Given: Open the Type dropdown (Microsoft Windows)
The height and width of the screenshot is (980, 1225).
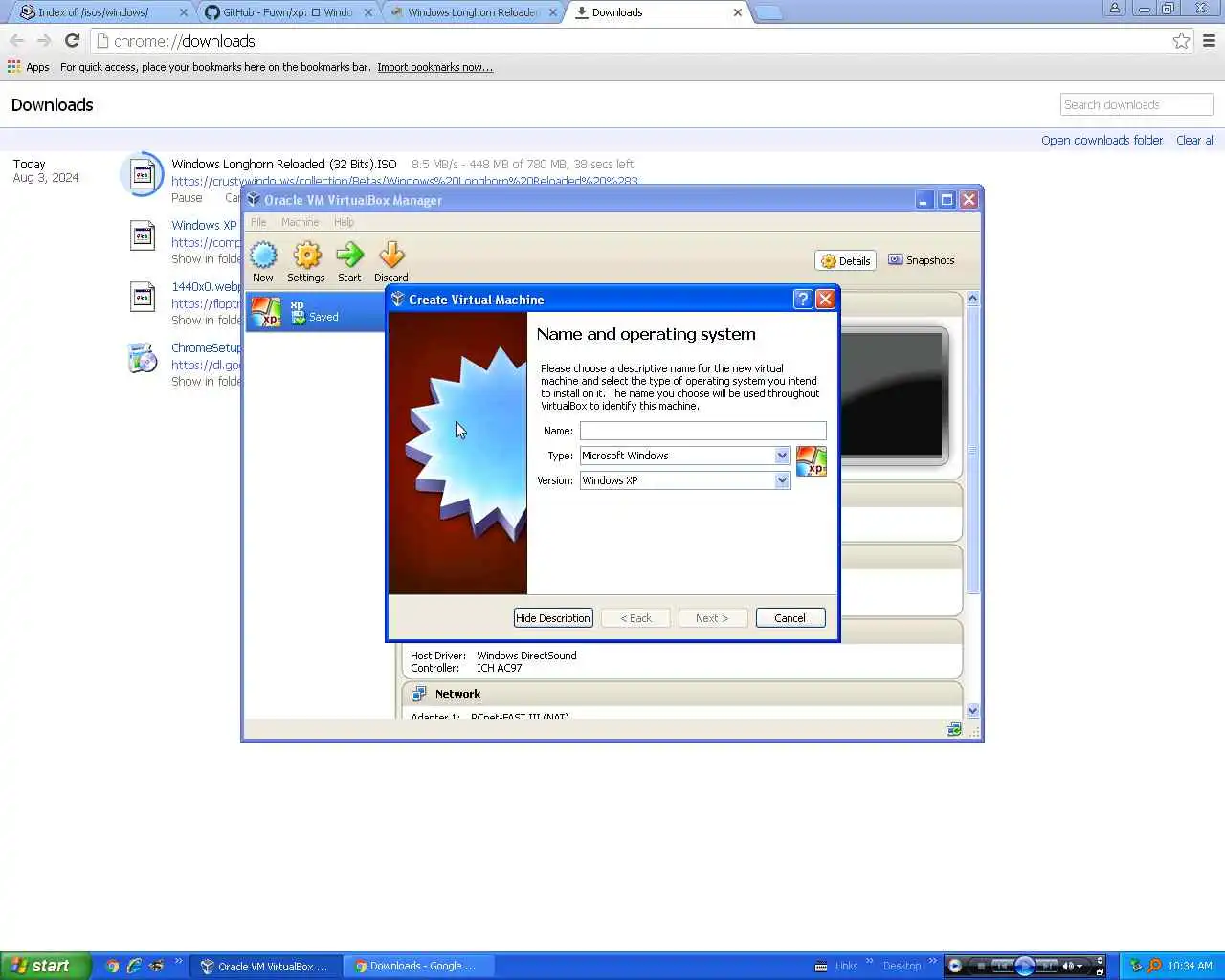Looking at the screenshot, I should tap(782, 456).
